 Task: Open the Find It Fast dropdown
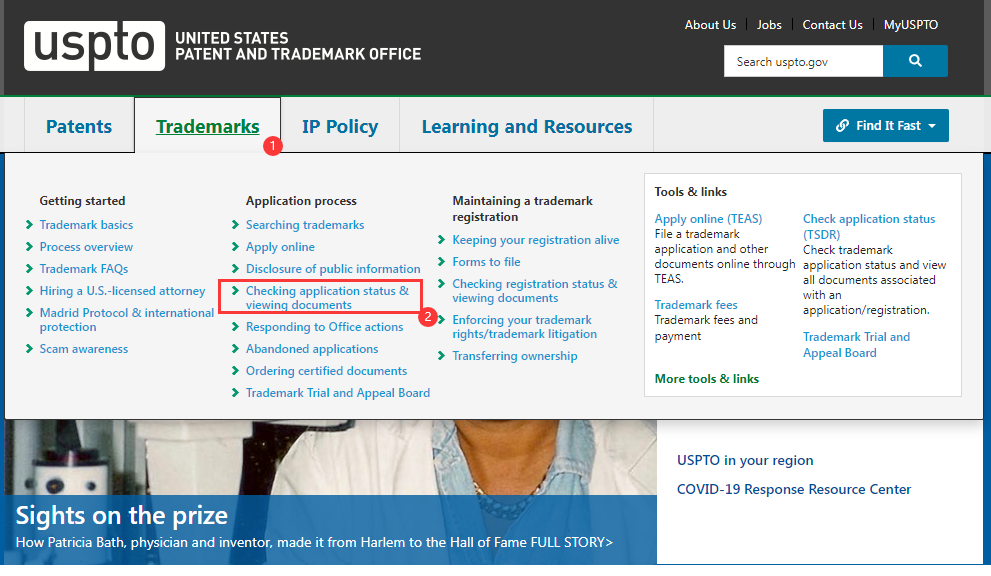[885, 125]
